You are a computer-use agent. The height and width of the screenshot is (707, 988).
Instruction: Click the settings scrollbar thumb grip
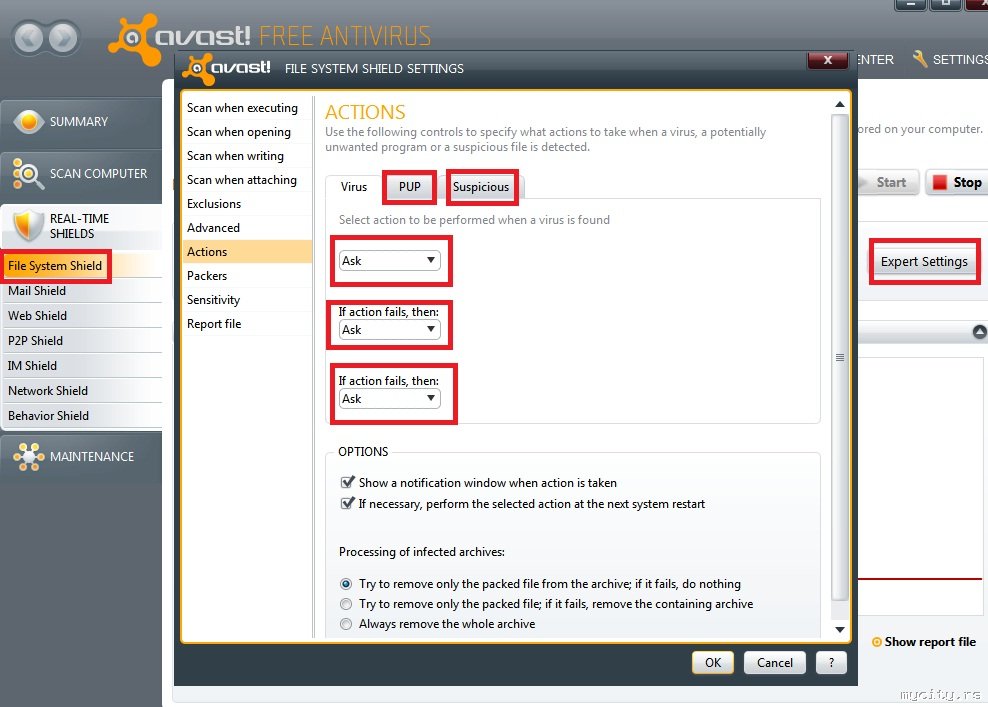[x=840, y=357]
